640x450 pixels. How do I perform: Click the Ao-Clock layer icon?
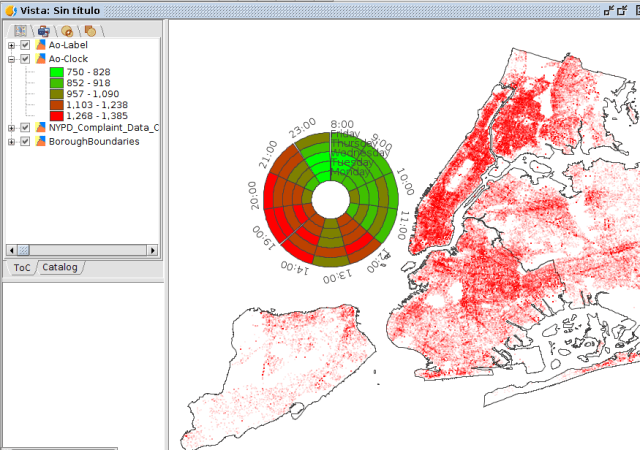(x=41, y=59)
